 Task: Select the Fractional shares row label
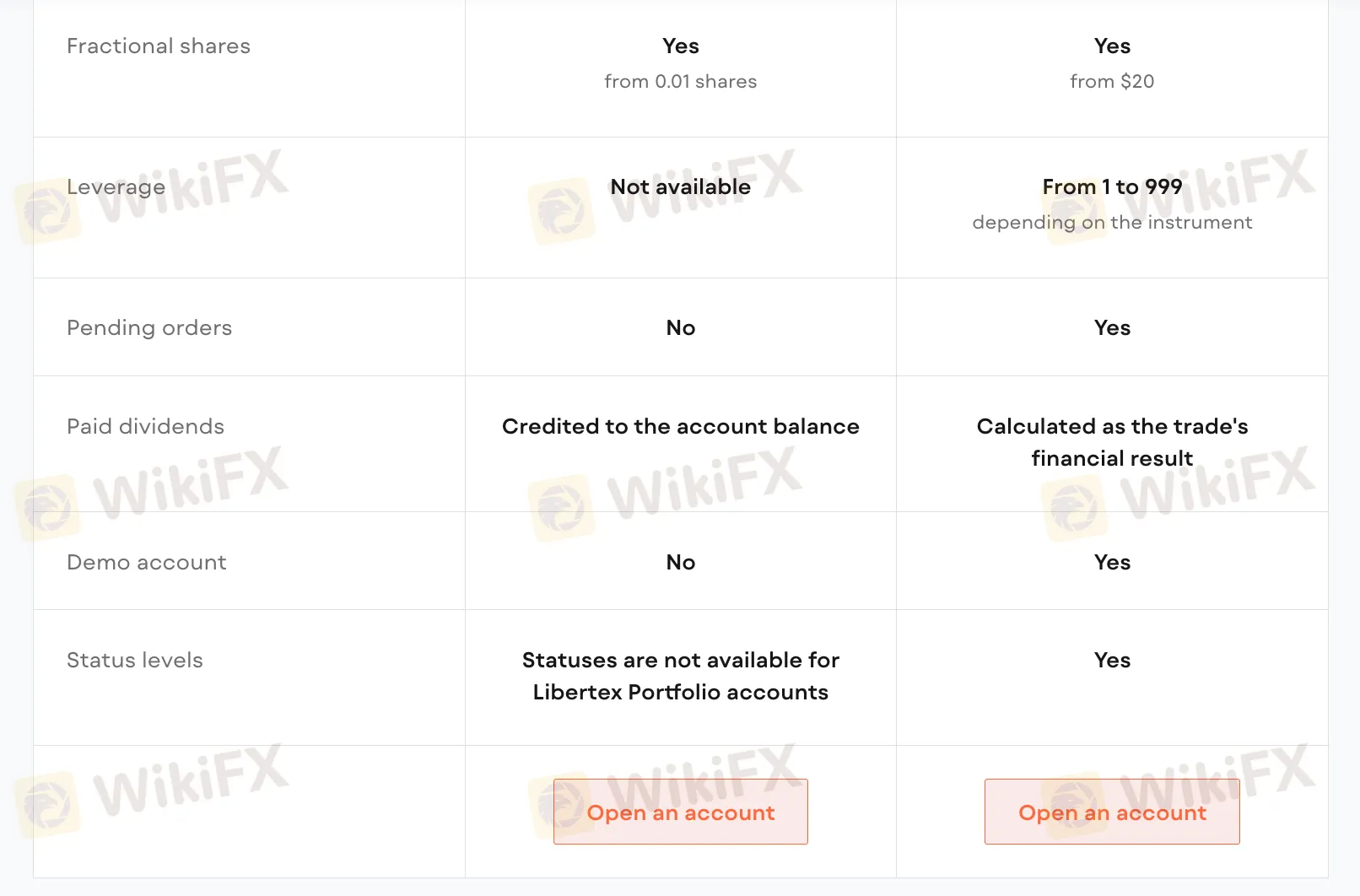[x=159, y=46]
